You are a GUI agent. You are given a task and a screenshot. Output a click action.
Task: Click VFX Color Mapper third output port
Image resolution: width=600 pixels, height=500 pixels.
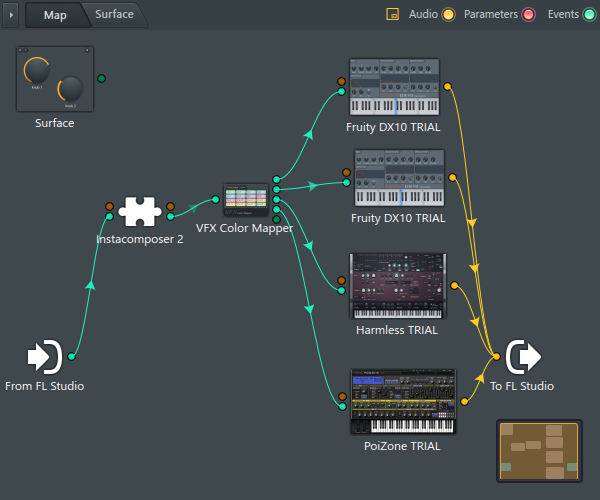tap(276, 199)
